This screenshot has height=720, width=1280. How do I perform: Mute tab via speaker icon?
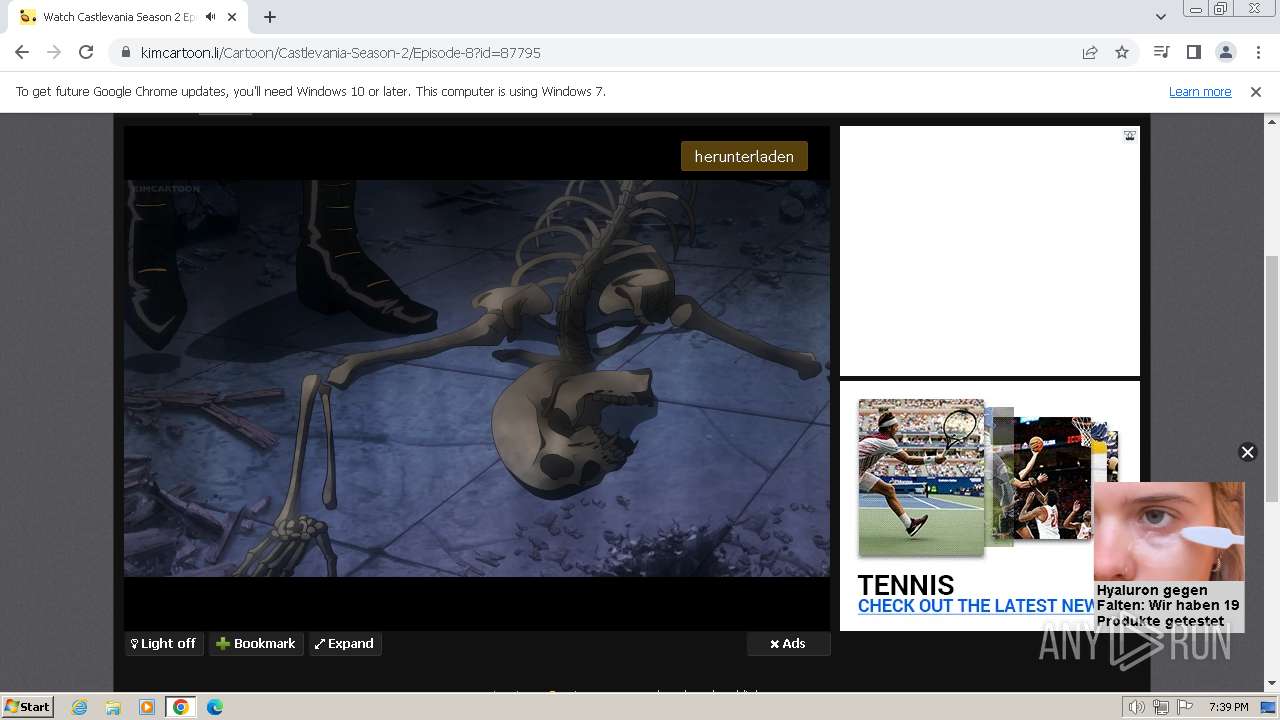point(211,17)
